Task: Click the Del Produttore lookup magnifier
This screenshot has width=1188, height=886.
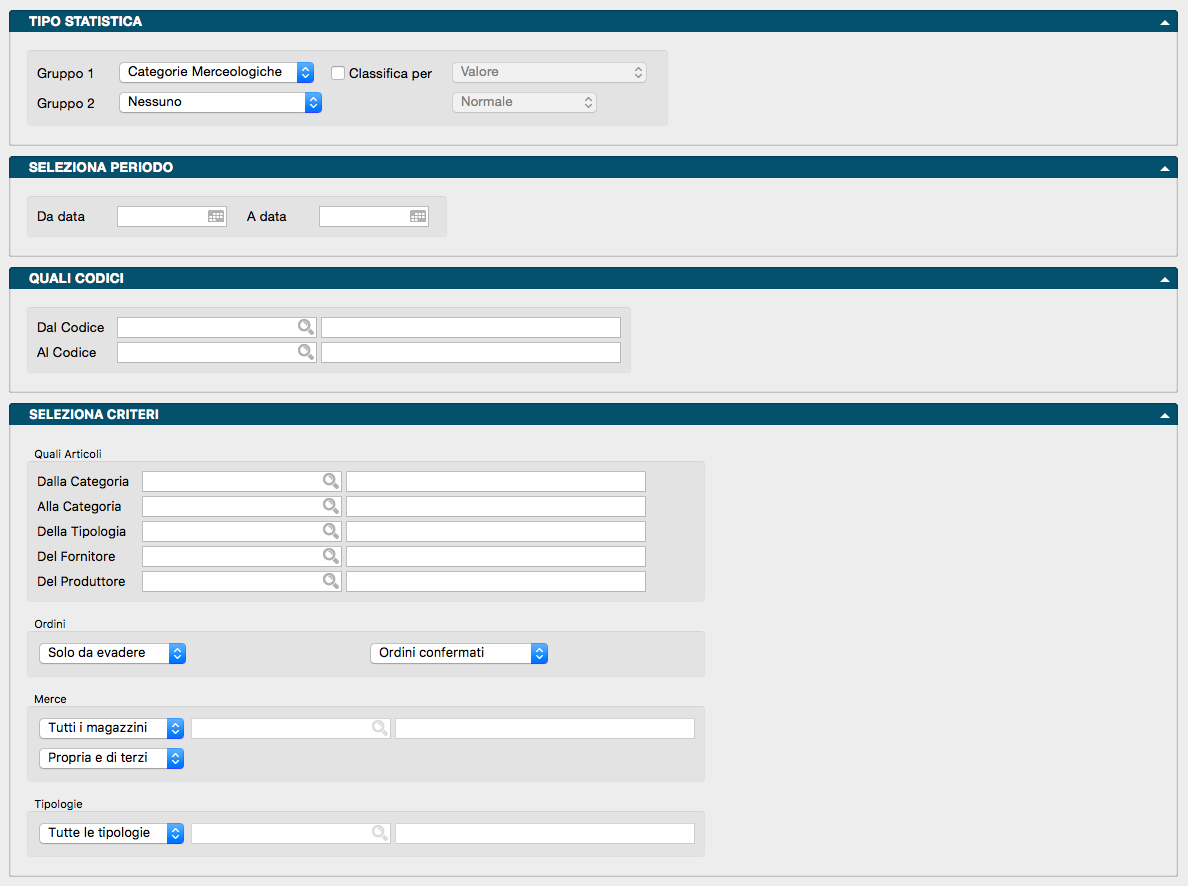Action: pyautogui.click(x=330, y=581)
